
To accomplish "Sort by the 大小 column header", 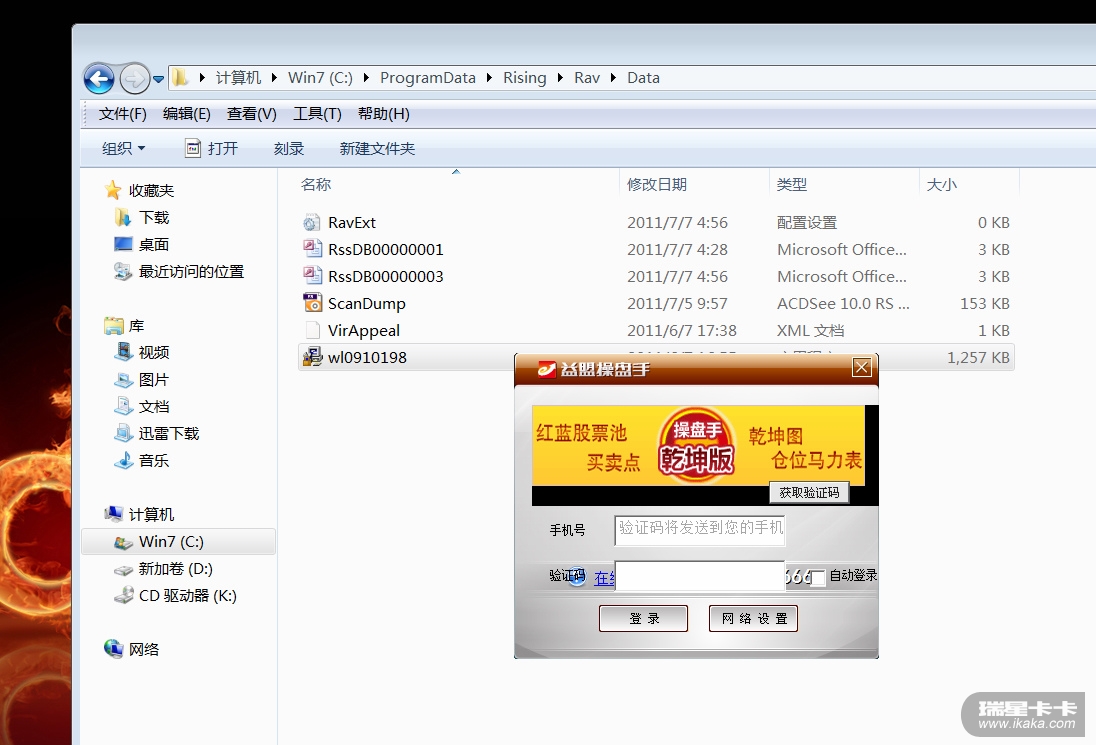I will (x=942, y=185).
